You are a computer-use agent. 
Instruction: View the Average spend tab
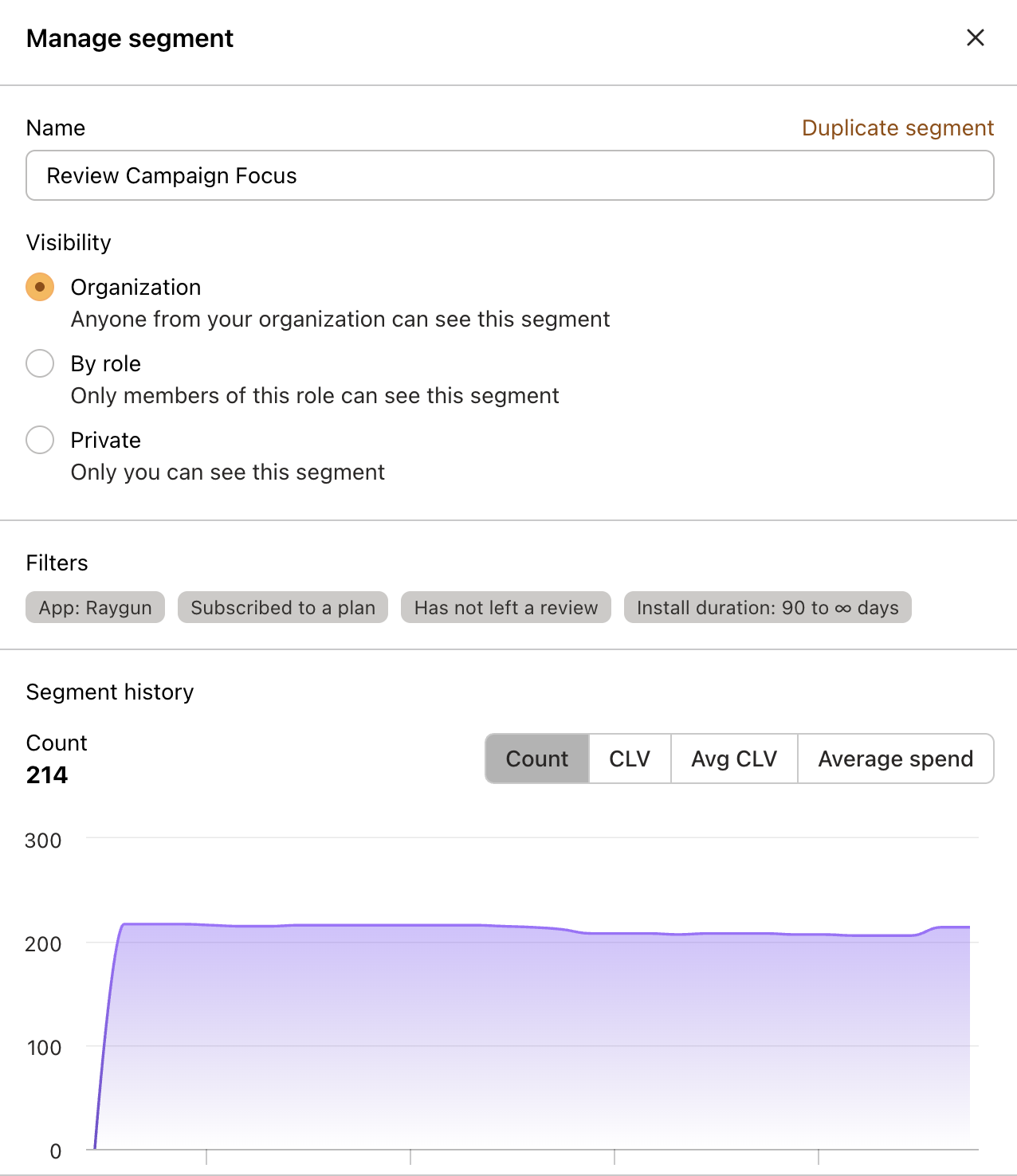point(895,759)
